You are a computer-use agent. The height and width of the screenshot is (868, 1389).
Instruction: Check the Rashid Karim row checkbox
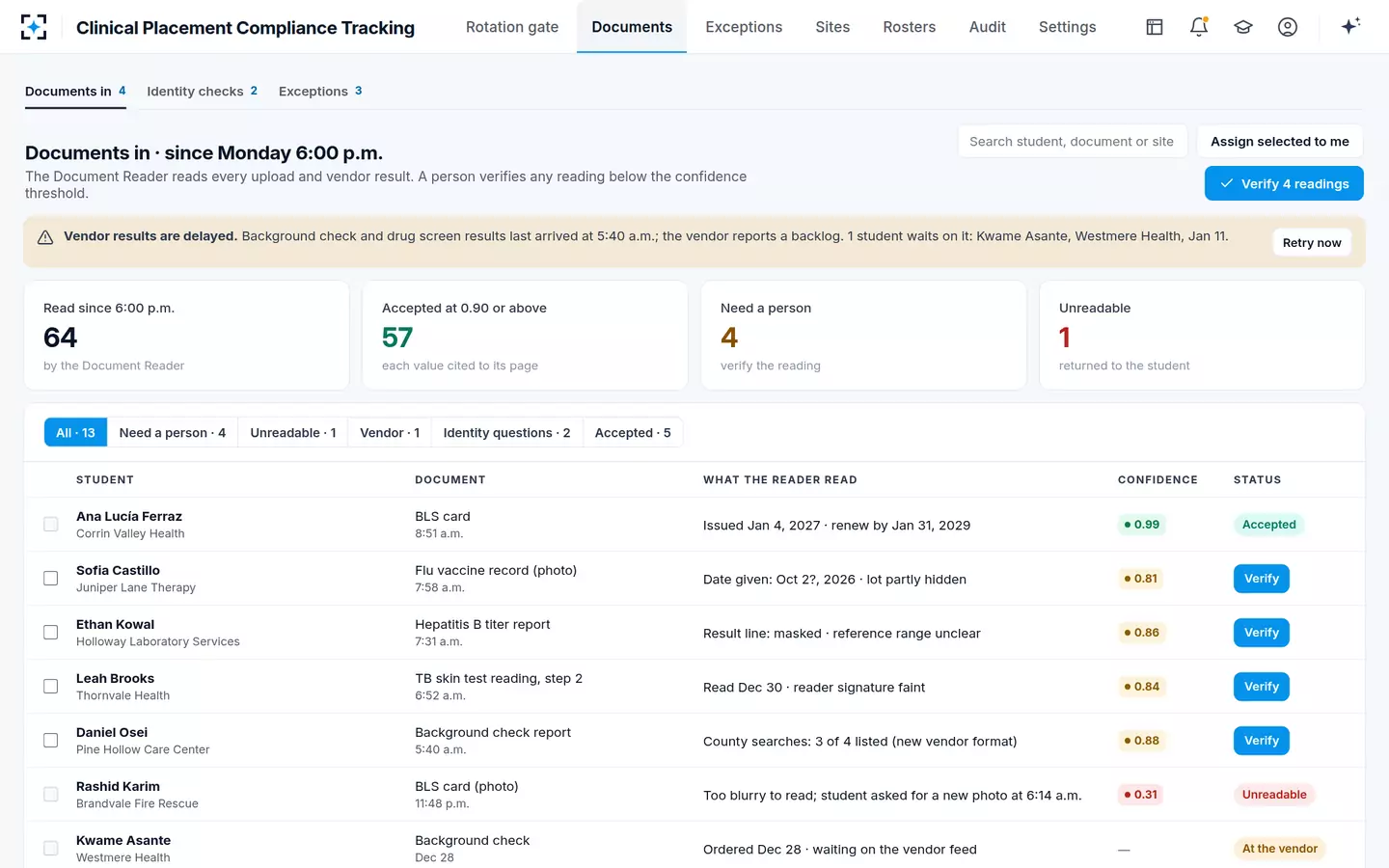coord(51,795)
